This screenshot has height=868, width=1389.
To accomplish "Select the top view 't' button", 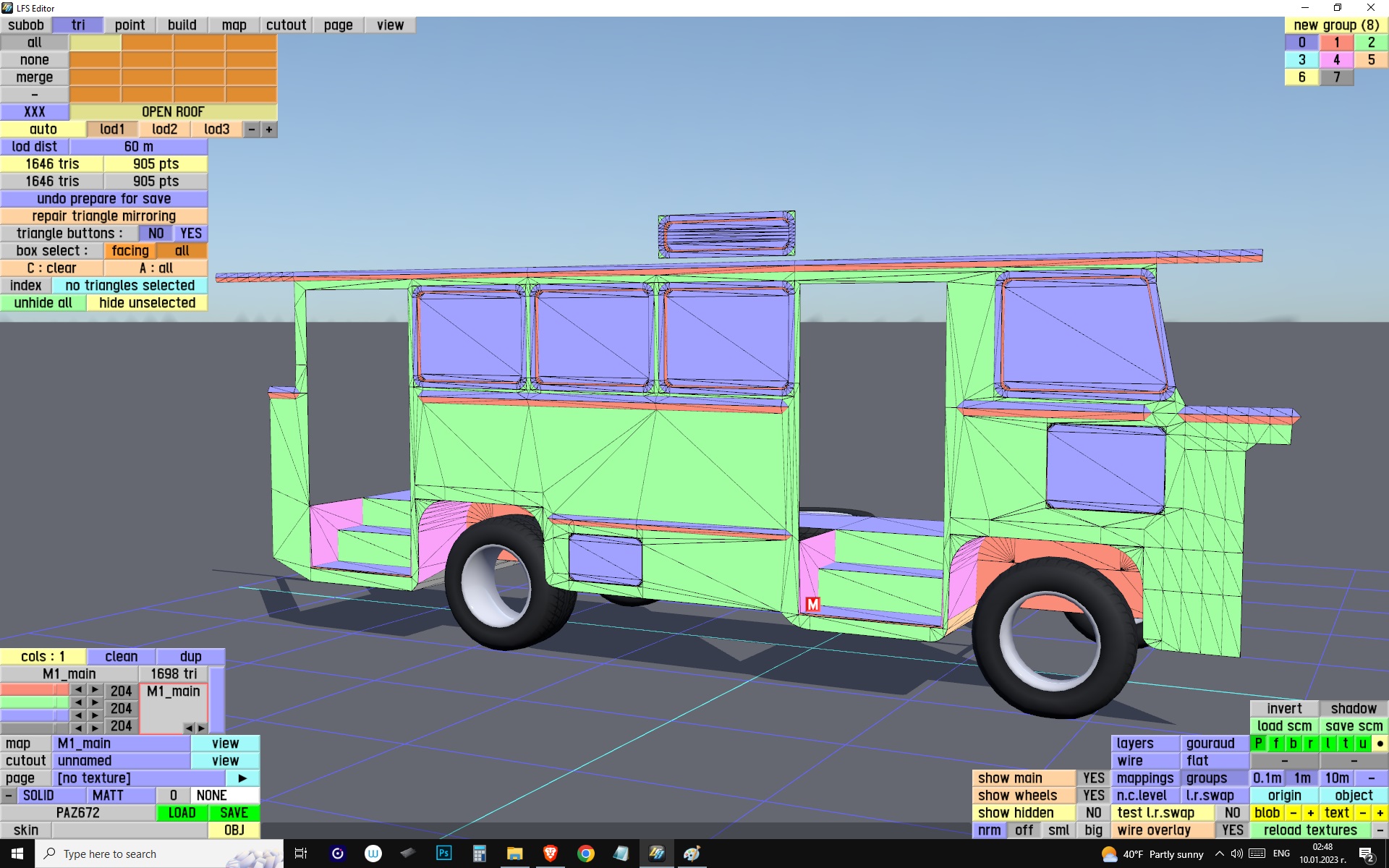I will click(x=1346, y=743).
